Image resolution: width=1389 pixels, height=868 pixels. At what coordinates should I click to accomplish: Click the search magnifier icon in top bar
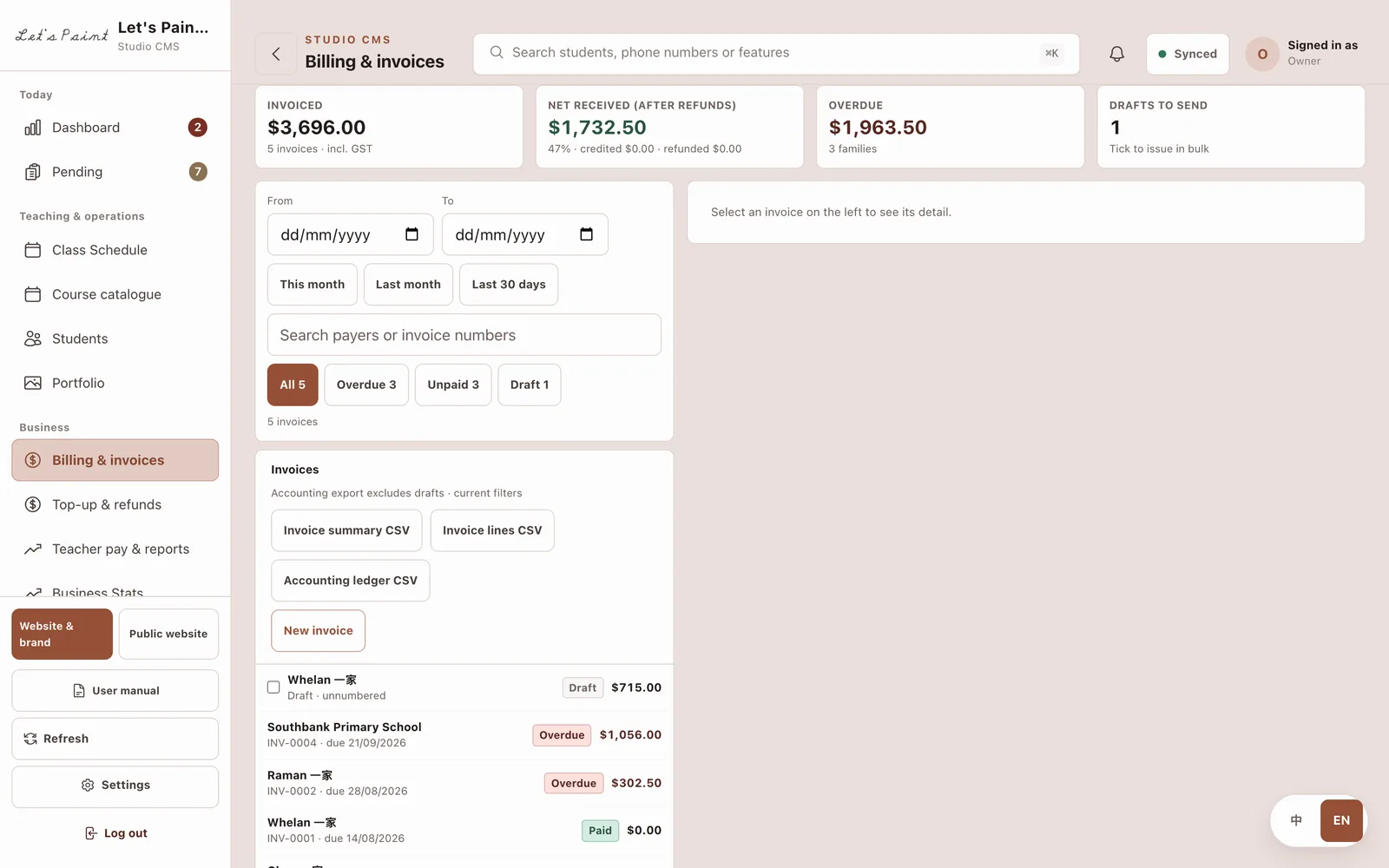point(497,53)
